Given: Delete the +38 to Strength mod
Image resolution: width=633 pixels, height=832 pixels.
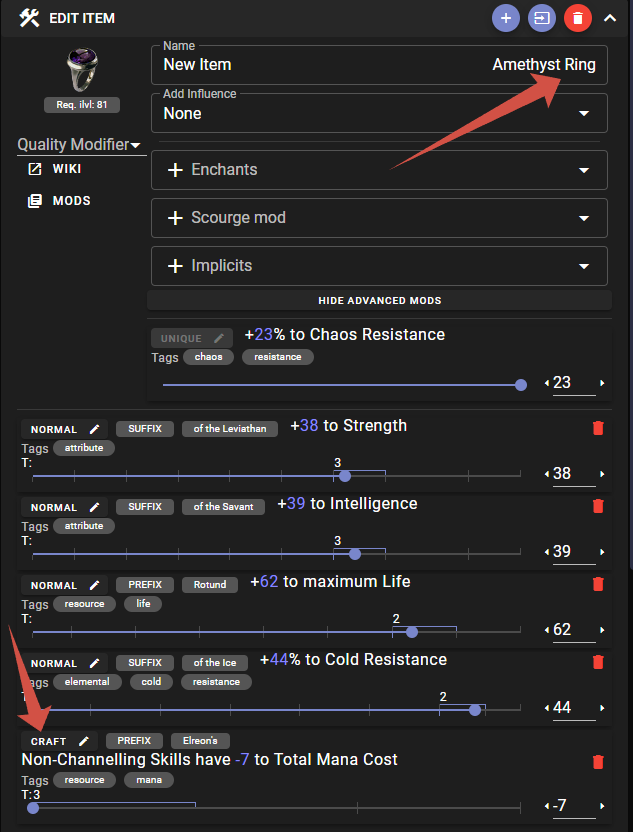Looking at the screenshot, I should [x=598, y=428].
